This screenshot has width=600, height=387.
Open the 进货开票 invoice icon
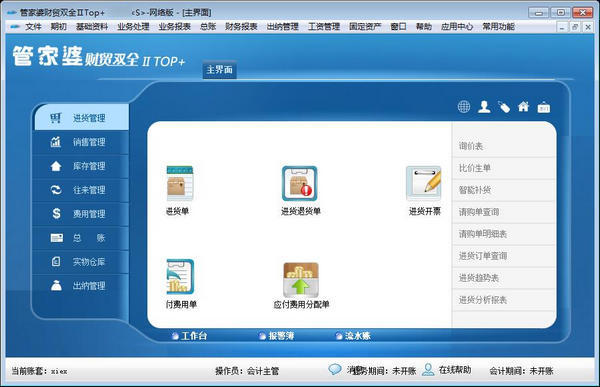coord(424,183)
